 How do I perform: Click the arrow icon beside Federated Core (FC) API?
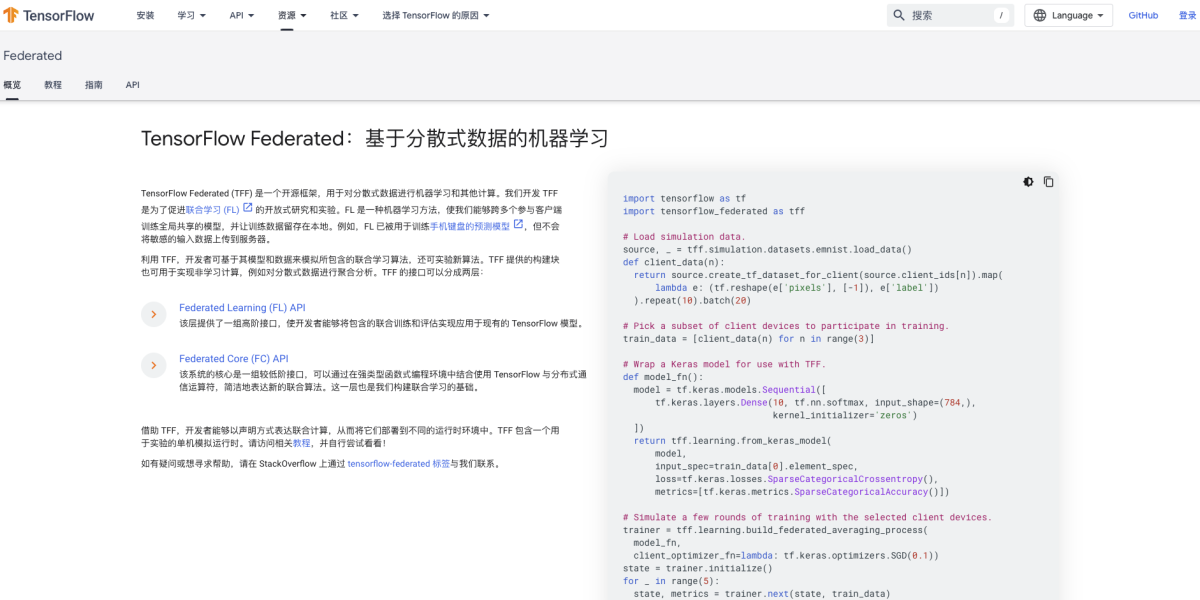tap(153, 364)
